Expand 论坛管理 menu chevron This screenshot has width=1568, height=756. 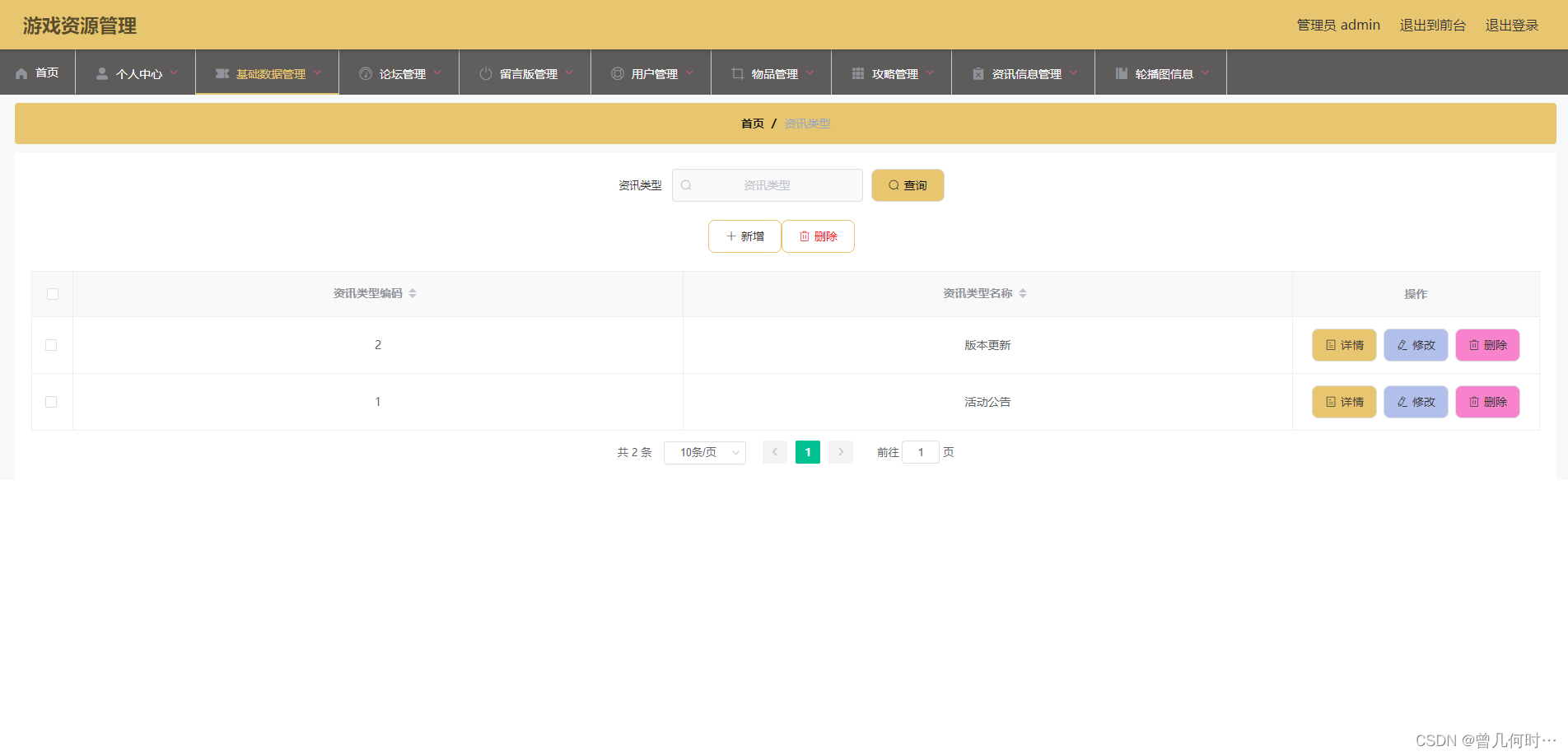click(437, 72)
